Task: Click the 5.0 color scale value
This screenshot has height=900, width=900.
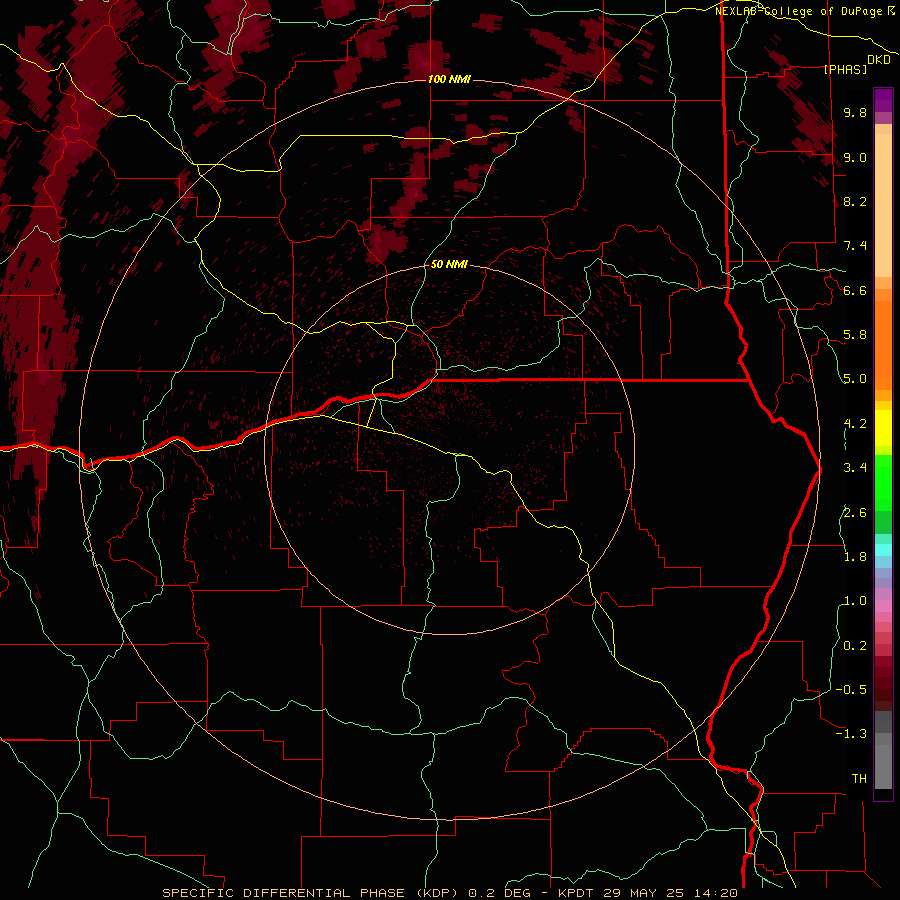Action: (855, 379)
